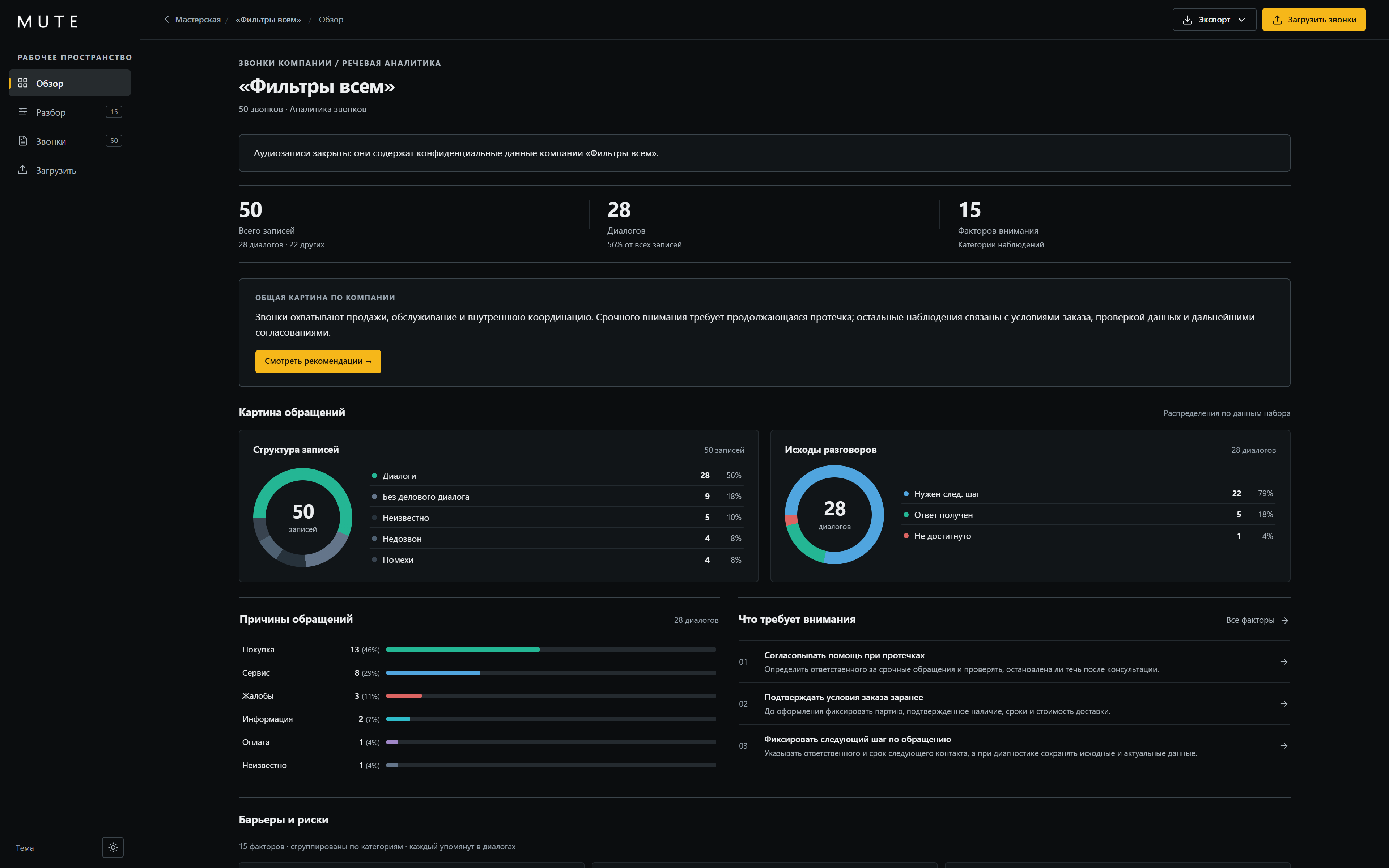Open arrow for Согласовывать помощь при протечках
The height and width of the screenshot is (868, 1389).
(1284, 662)
